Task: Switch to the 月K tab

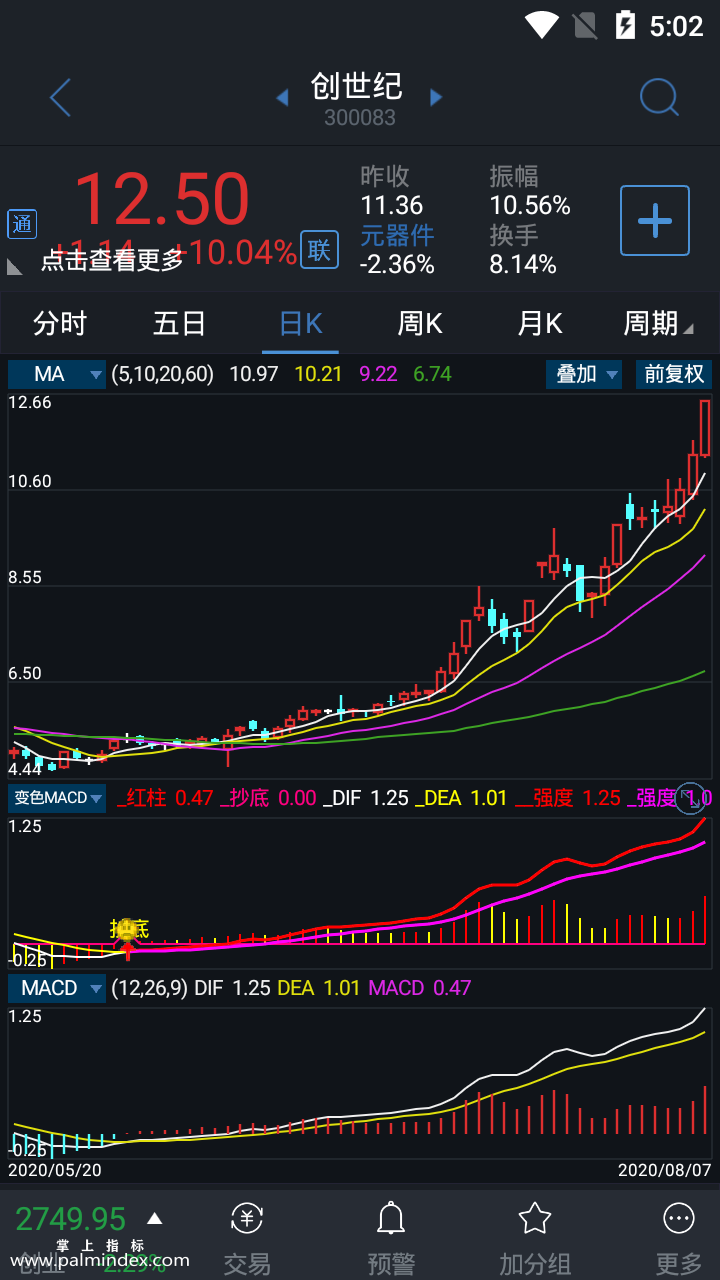Action: point(540,324)
